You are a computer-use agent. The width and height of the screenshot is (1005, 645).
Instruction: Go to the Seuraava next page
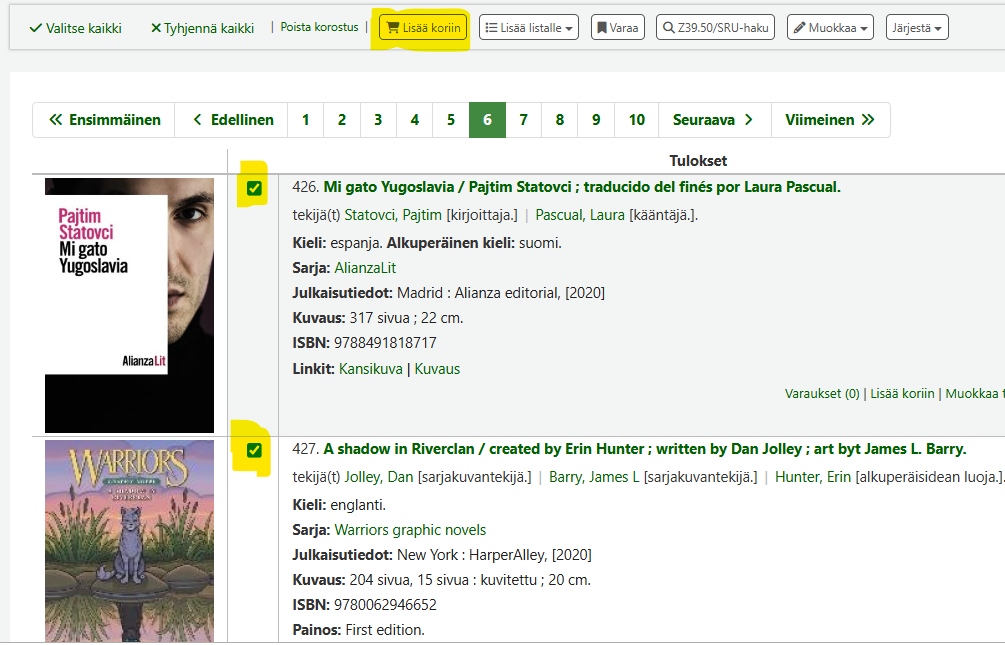(x=715, y=120)
